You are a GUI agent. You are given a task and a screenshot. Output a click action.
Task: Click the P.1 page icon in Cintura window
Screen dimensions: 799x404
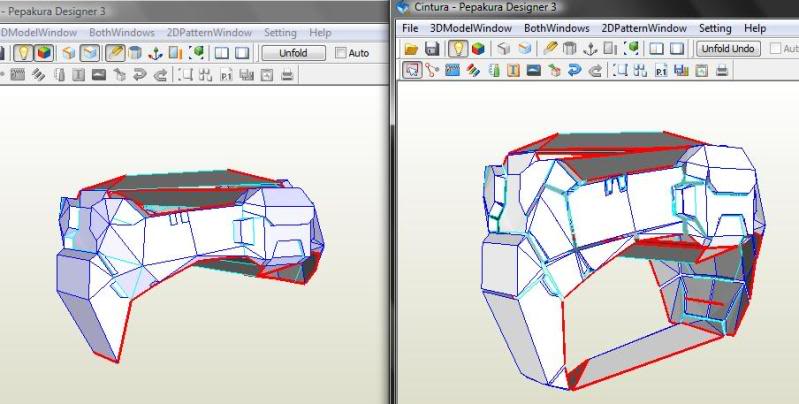click(661, 70)
